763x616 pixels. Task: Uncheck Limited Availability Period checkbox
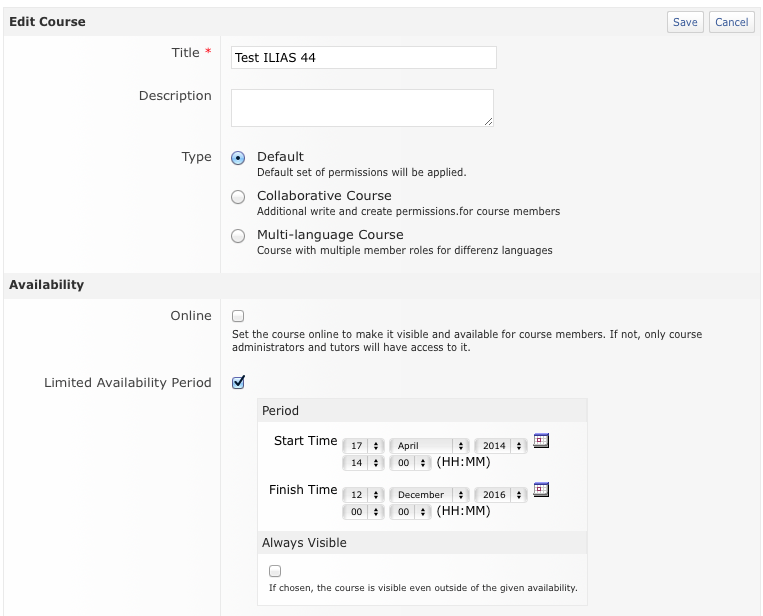238,382
